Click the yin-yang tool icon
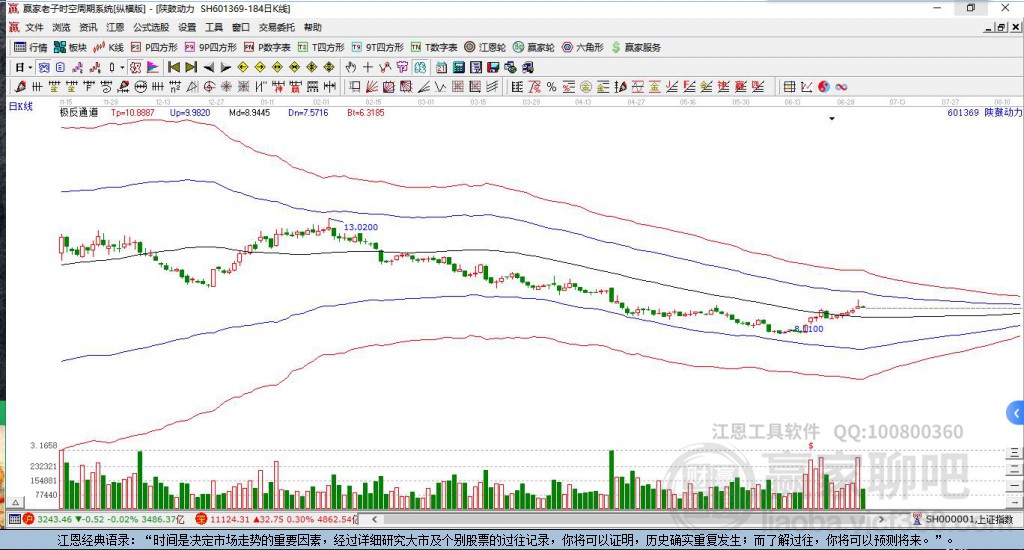This screenshot has width=1024, height=550. coord(824,86)
